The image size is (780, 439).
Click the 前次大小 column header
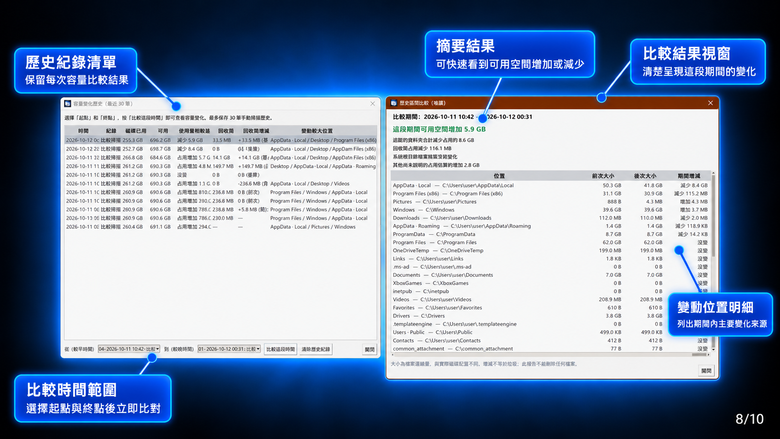coord(603,176)
